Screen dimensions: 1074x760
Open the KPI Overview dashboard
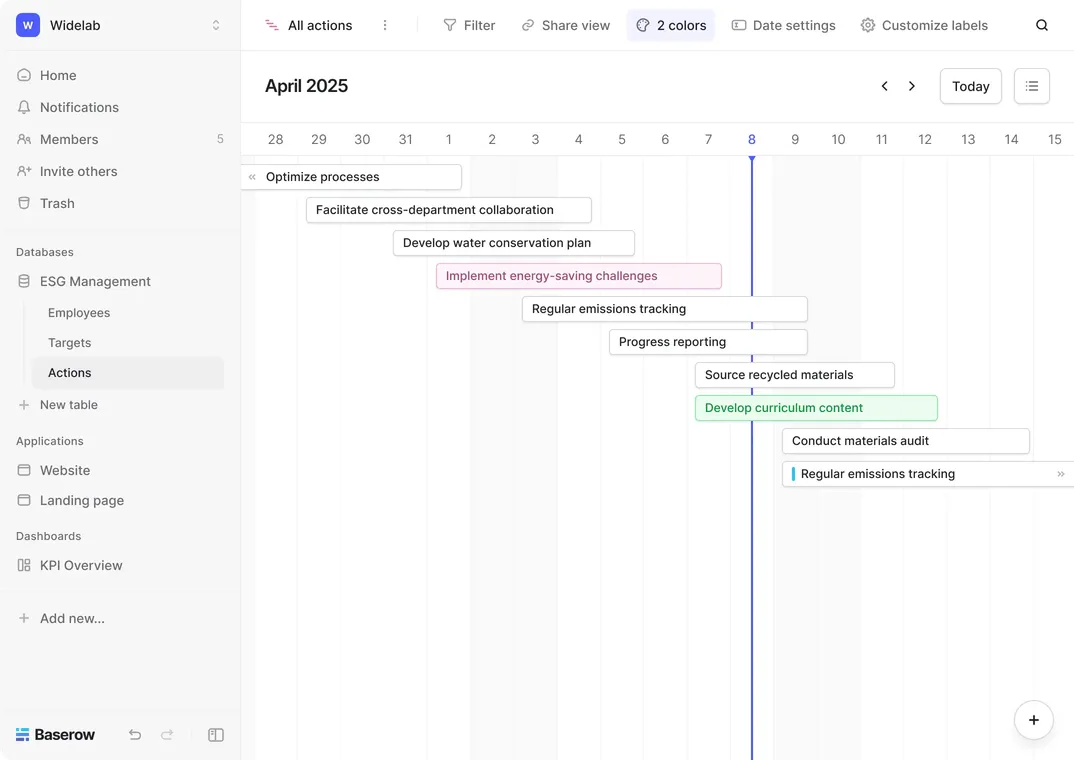(81, 565)
